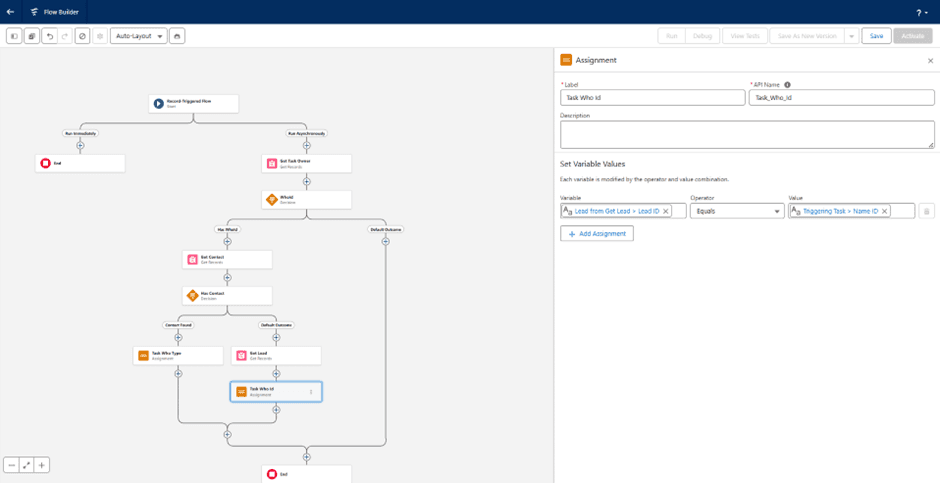The image size is (940, 483).
Task: Add element below Get Contact
Action: (x=227, y=277)
